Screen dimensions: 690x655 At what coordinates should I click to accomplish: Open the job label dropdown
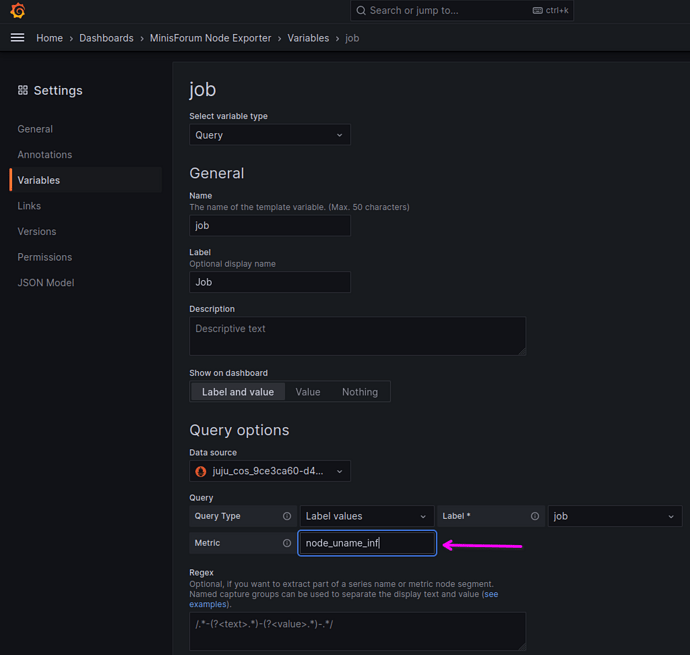click(x=615, y=516)
